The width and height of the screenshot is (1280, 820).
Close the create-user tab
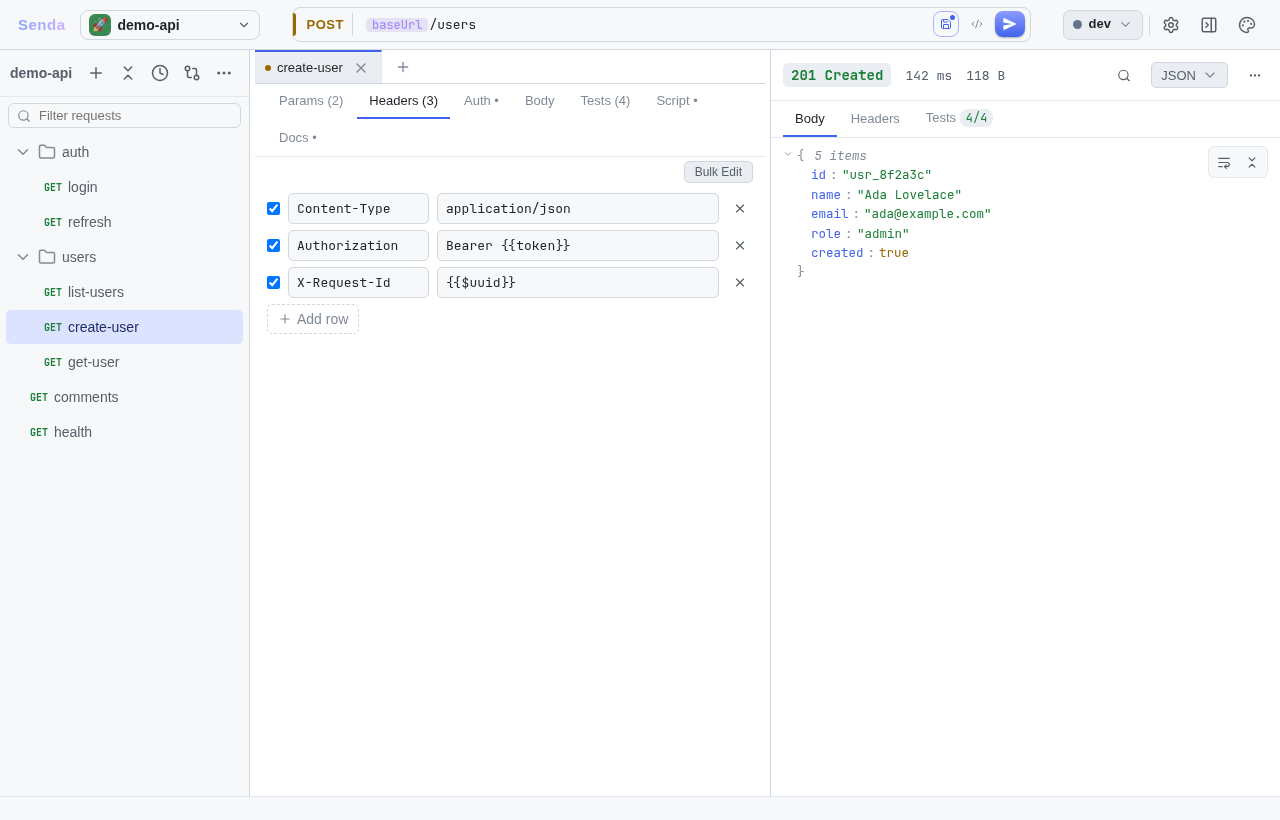[x=361, y=68]
